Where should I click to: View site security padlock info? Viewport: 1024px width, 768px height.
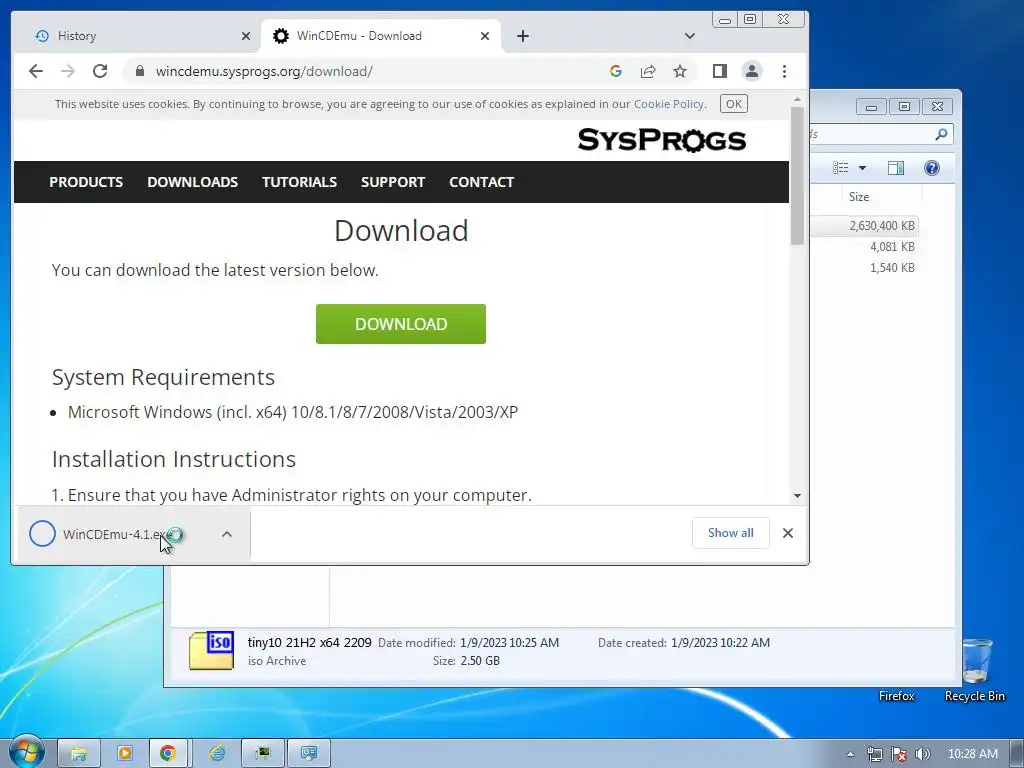[139, 71]
